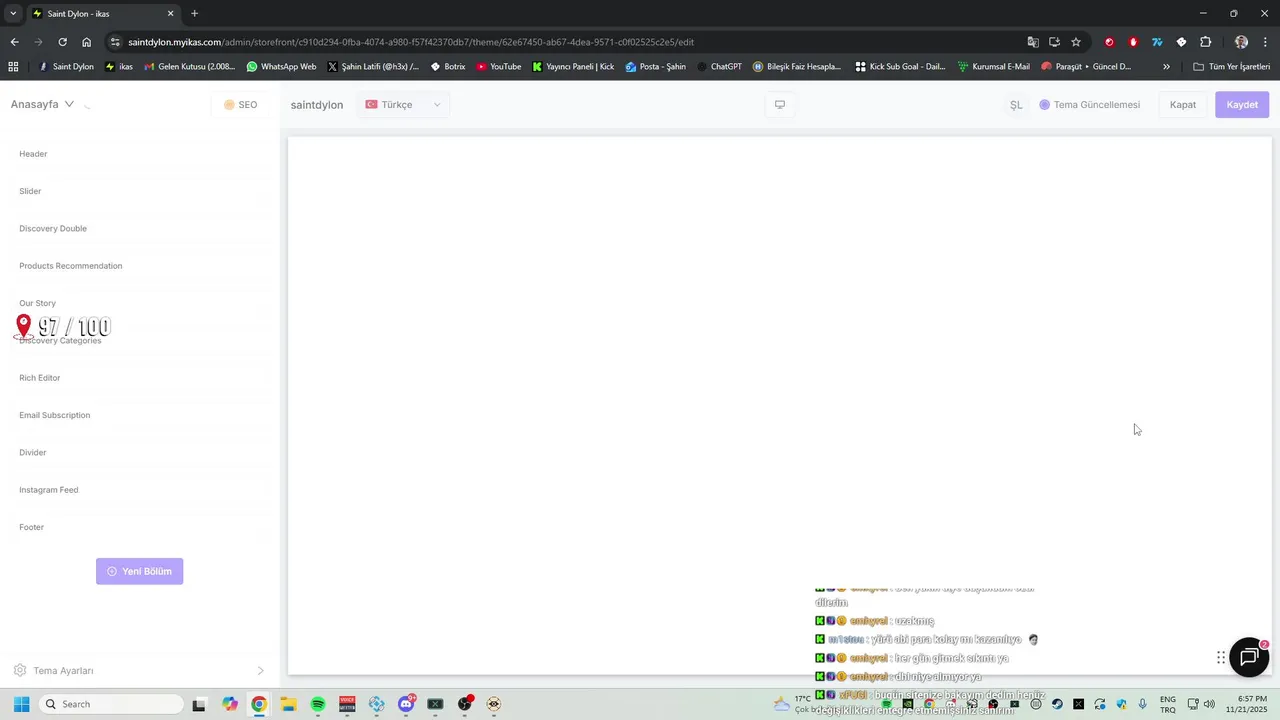Open the tab search dropdown arrow
This screenshot has height=720, width=1280.
click(x=13, y=14)
